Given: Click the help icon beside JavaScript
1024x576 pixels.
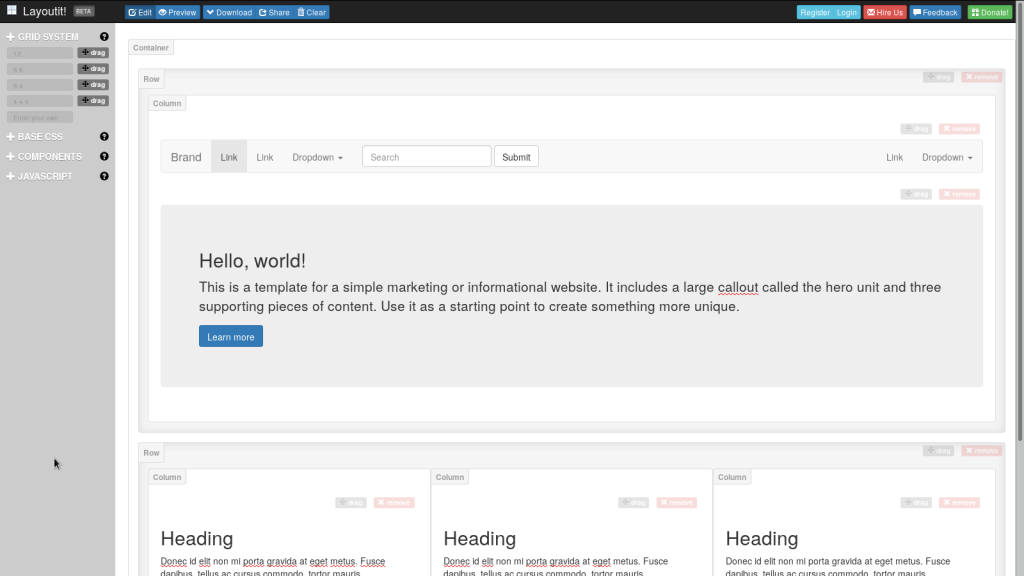Looking at the screenshot, I should click(x=104, y=177).
